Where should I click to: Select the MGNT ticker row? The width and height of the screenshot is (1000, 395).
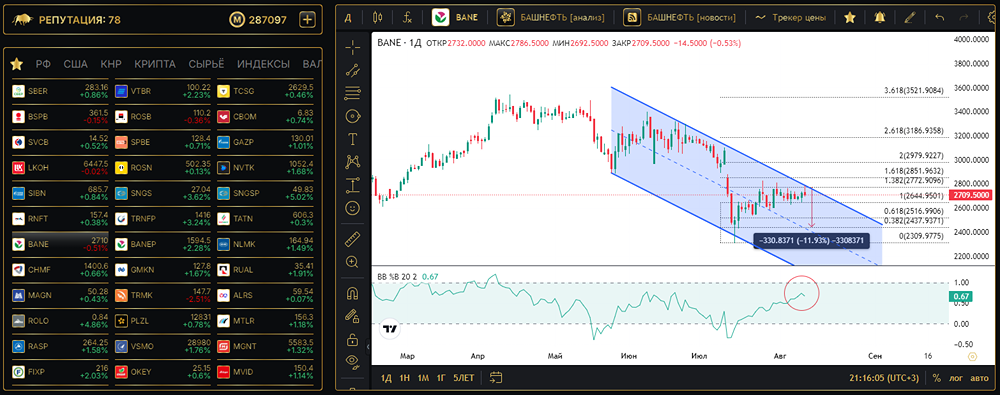(265, 346)
